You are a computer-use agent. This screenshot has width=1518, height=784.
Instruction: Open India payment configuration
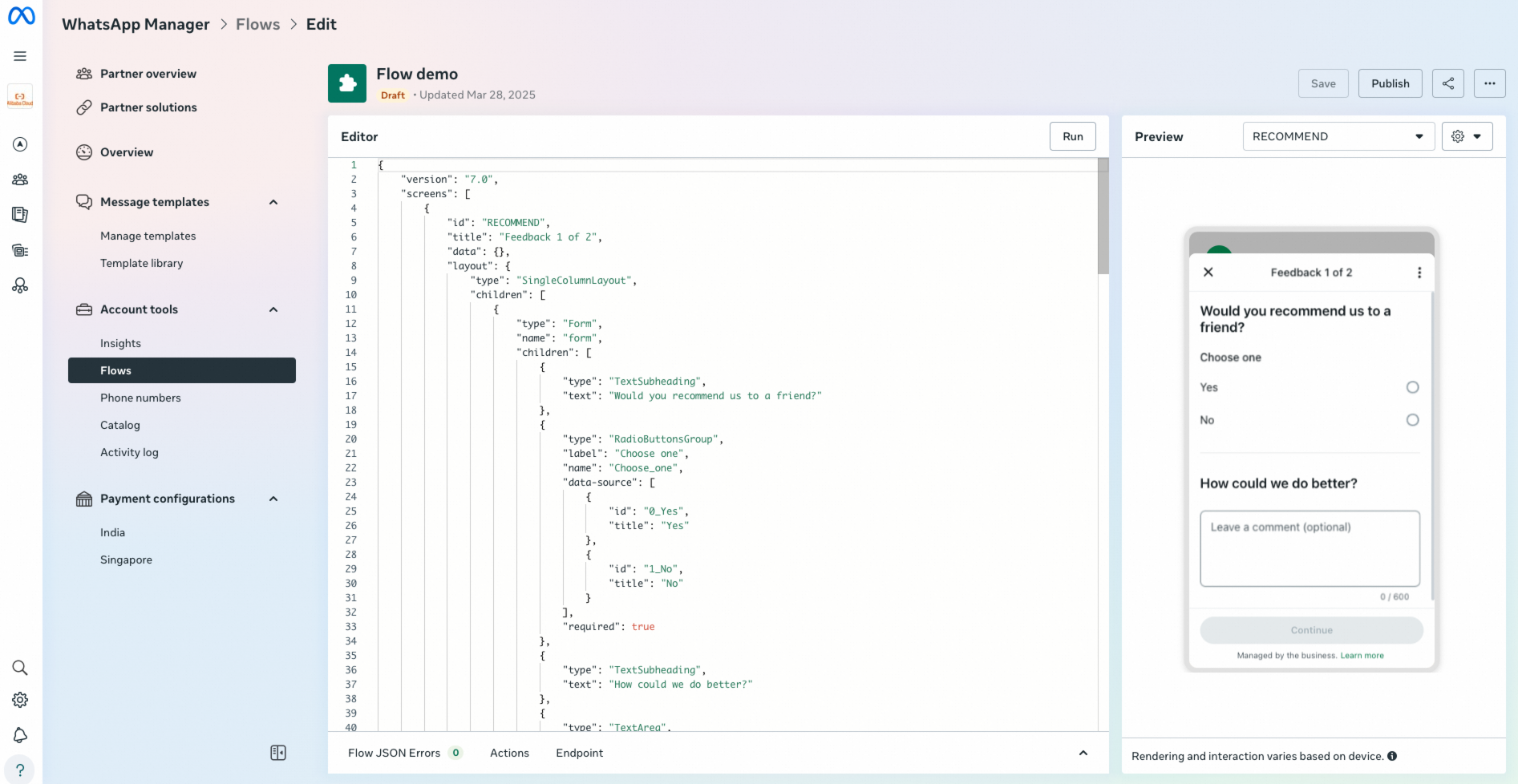point(112,532)
